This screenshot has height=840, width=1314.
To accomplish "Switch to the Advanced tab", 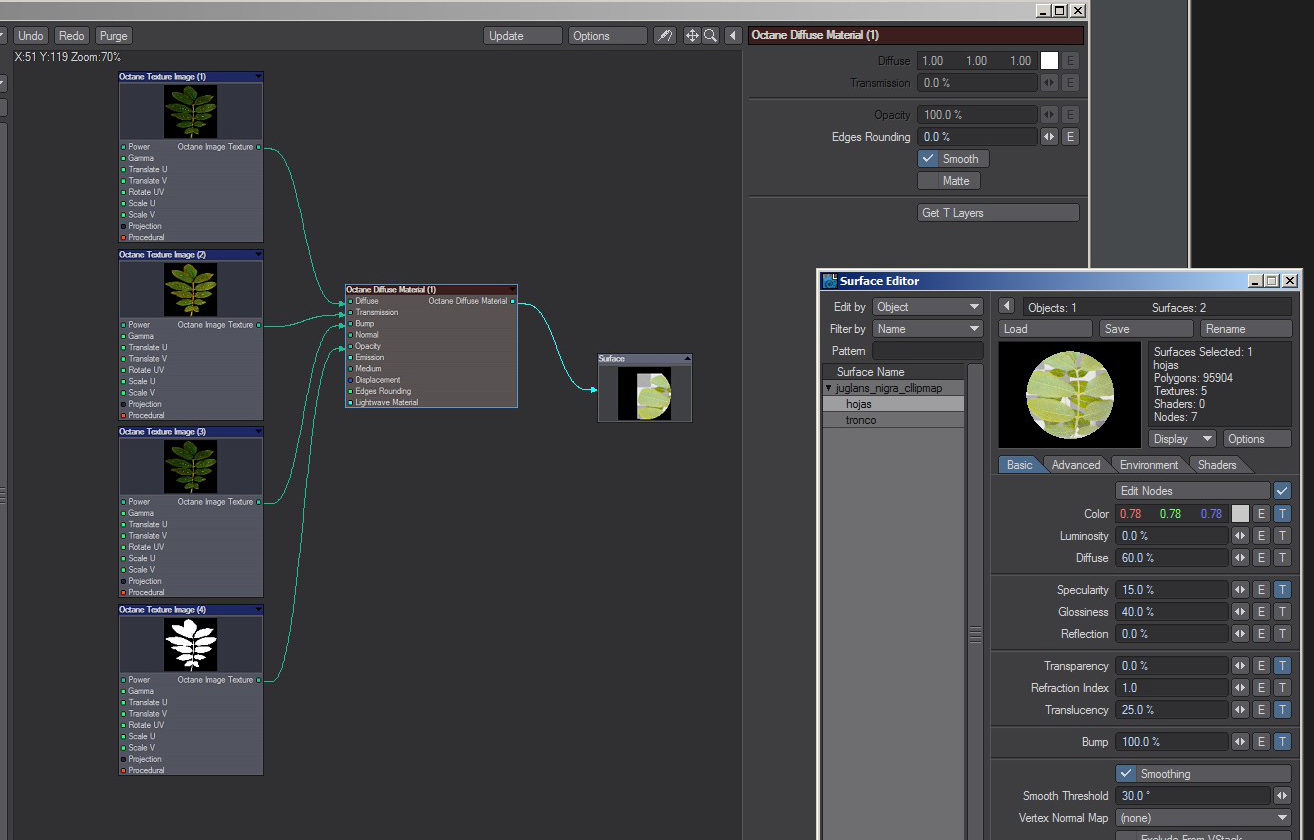I will [1075, 465].
